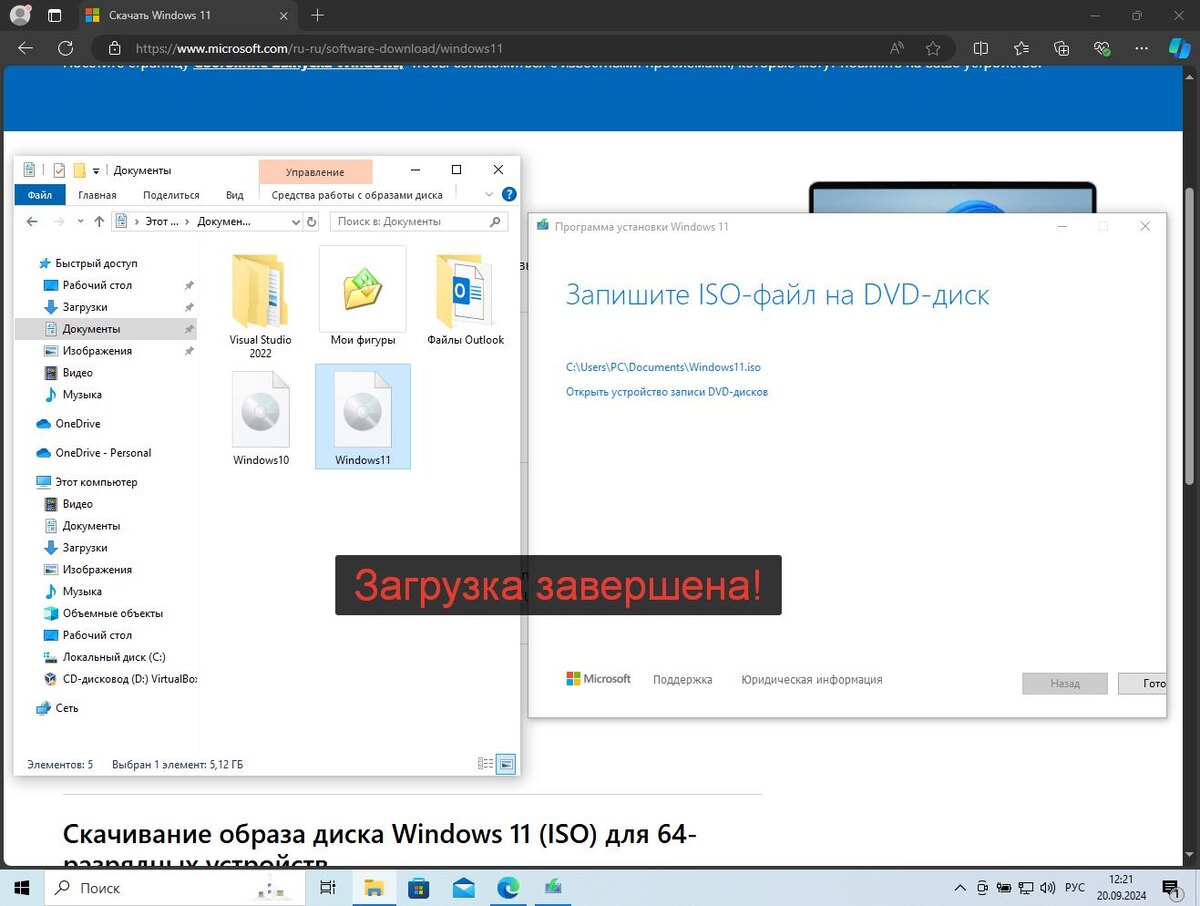Click the Read aloud icon in address bar
Screen dimensions: 1200x906
(897, 48)
